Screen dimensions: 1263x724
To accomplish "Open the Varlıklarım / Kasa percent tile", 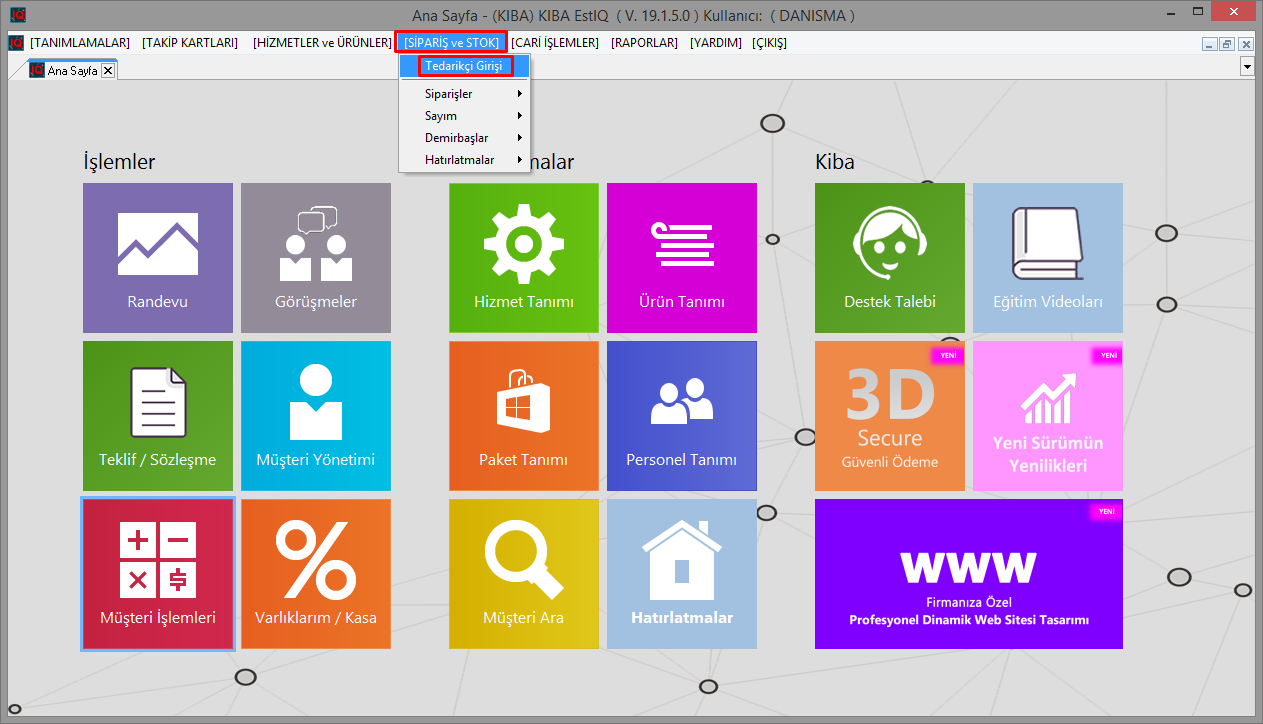I will pos(316,574).
